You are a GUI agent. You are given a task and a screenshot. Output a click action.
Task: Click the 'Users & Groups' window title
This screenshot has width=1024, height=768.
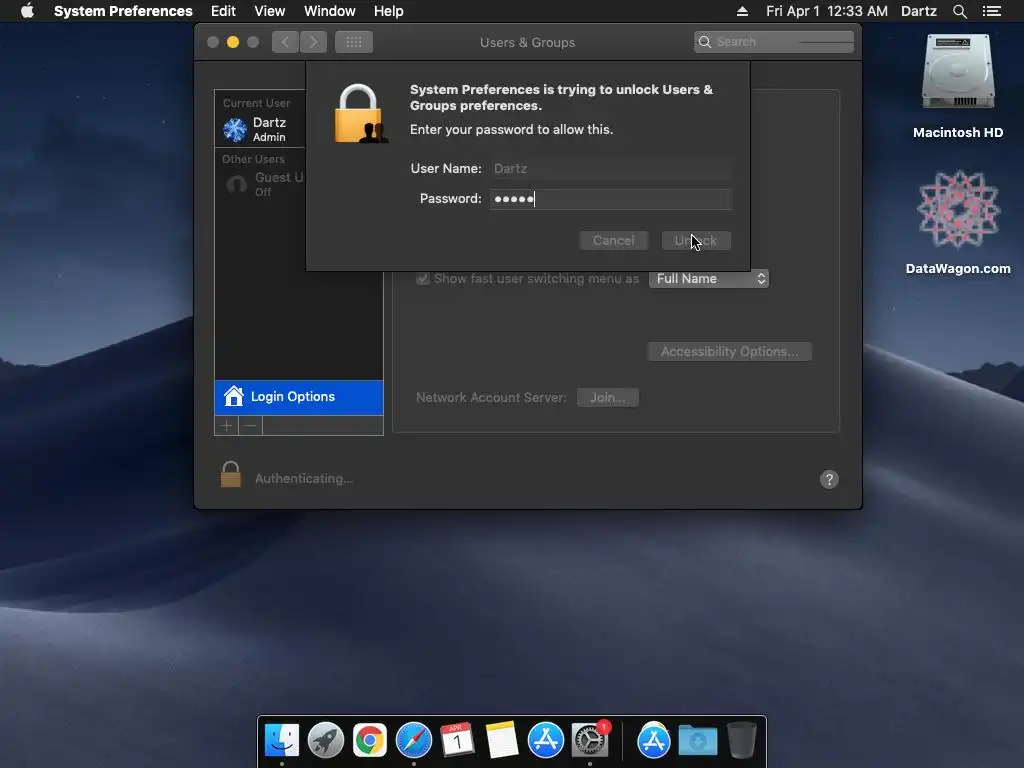528,42
